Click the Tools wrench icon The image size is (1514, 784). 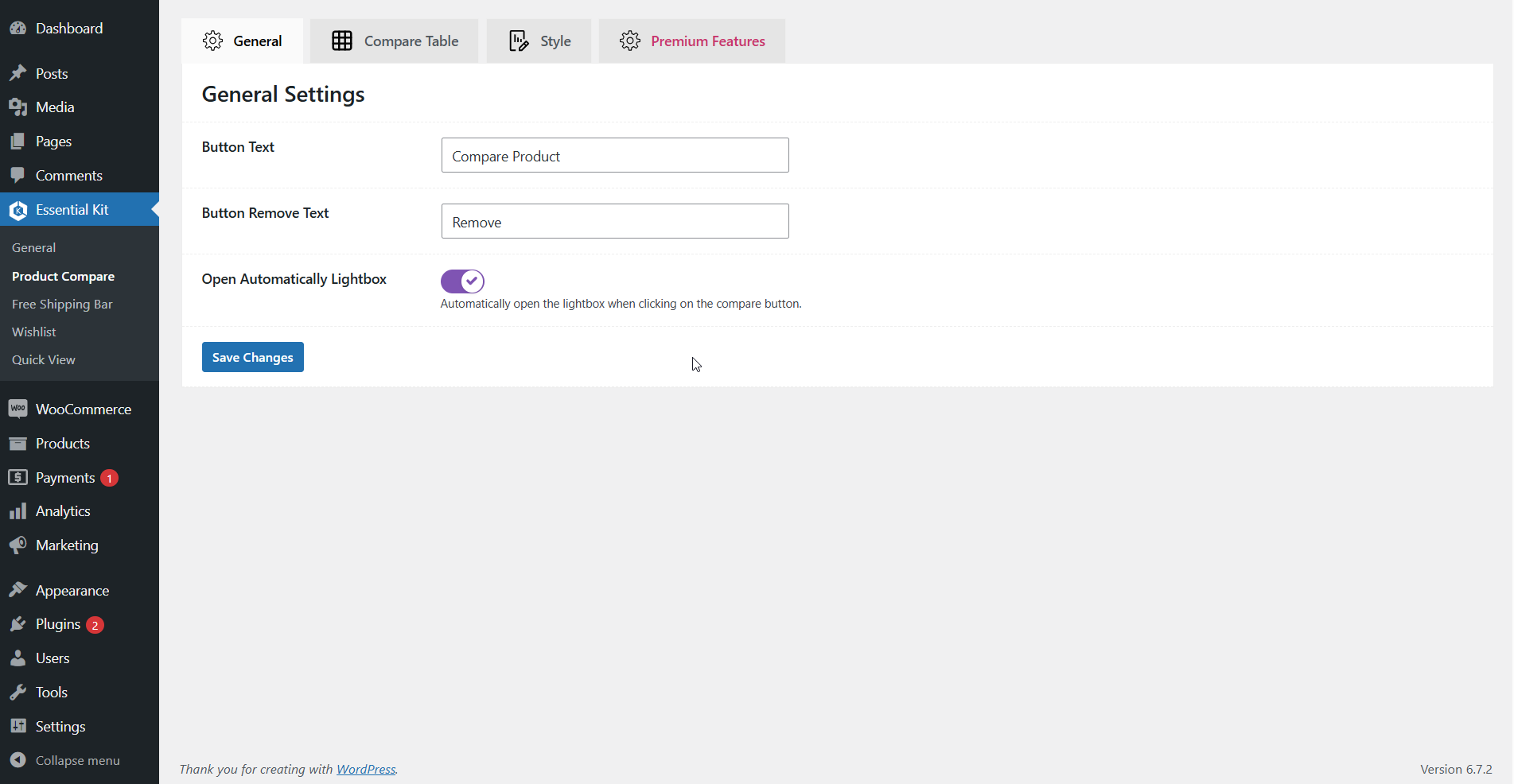tap(18, 693)
